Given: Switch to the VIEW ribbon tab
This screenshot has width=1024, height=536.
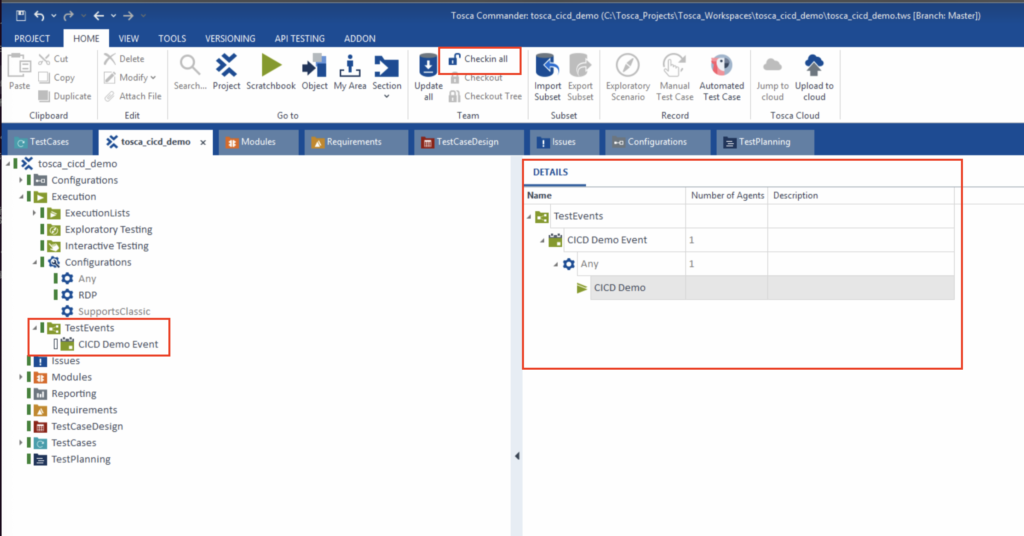Looking at the screenshot, I should point(129,39).
